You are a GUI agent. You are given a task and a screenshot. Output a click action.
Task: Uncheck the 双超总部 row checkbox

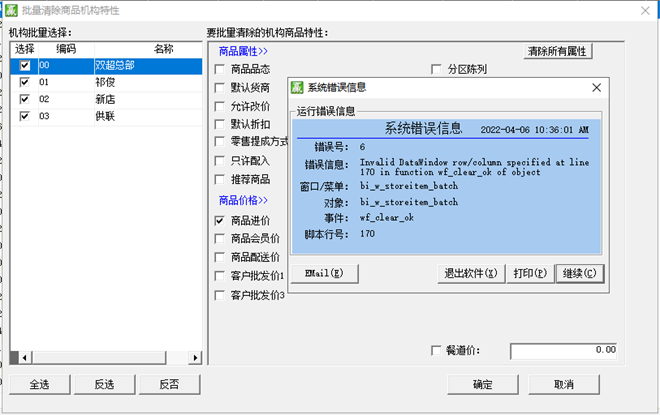coord(25,66)
